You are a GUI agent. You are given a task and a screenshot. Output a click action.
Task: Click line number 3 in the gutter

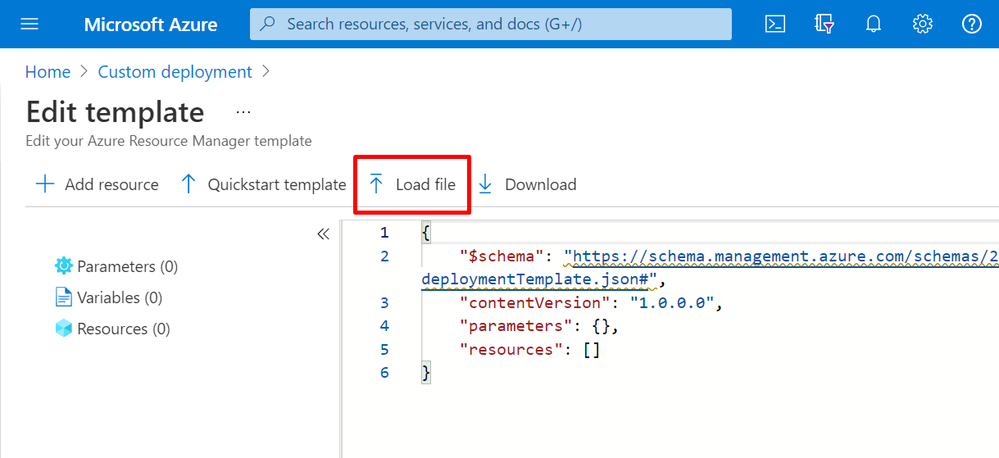(x=384, y=303)
